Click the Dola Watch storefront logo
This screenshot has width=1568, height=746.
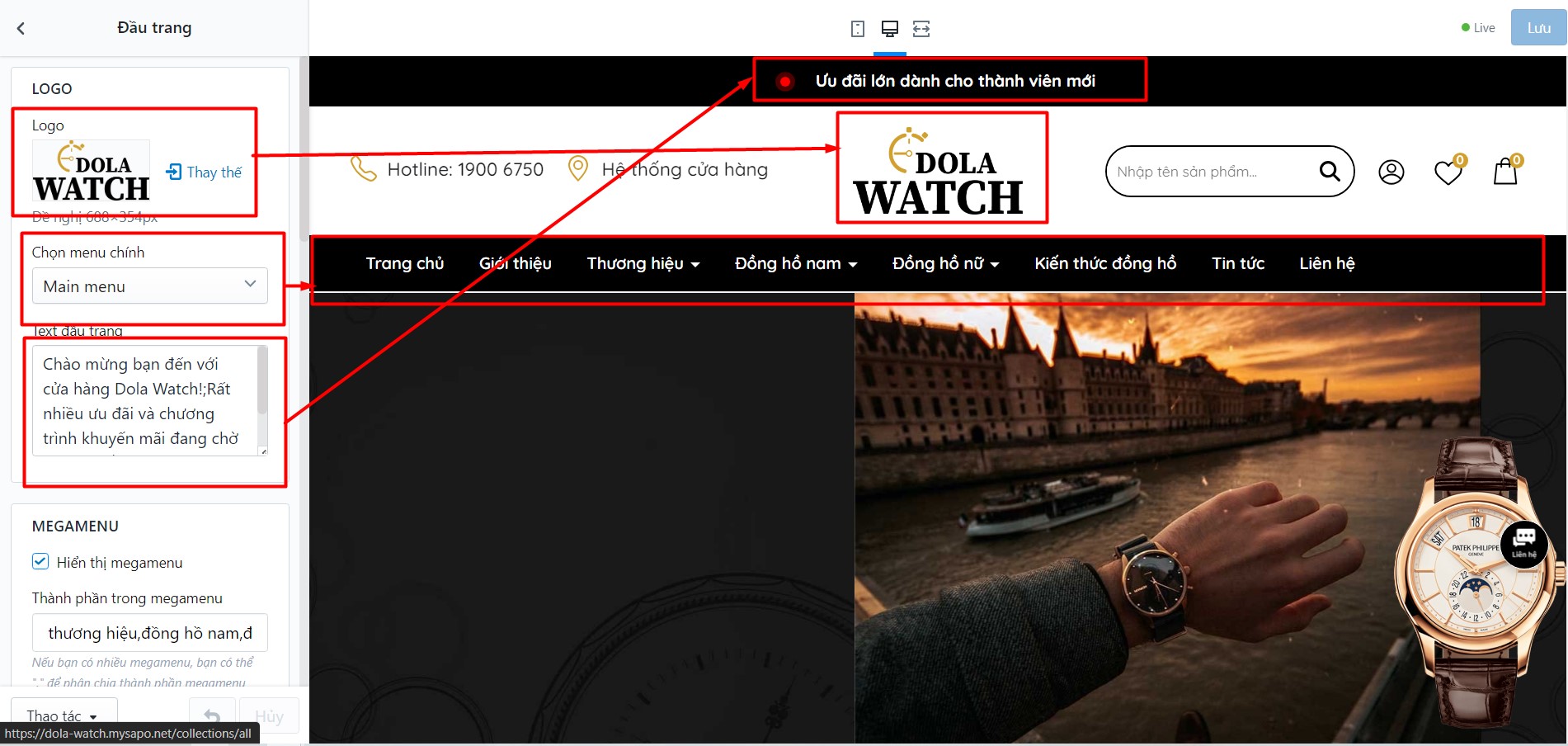(939, 171)
